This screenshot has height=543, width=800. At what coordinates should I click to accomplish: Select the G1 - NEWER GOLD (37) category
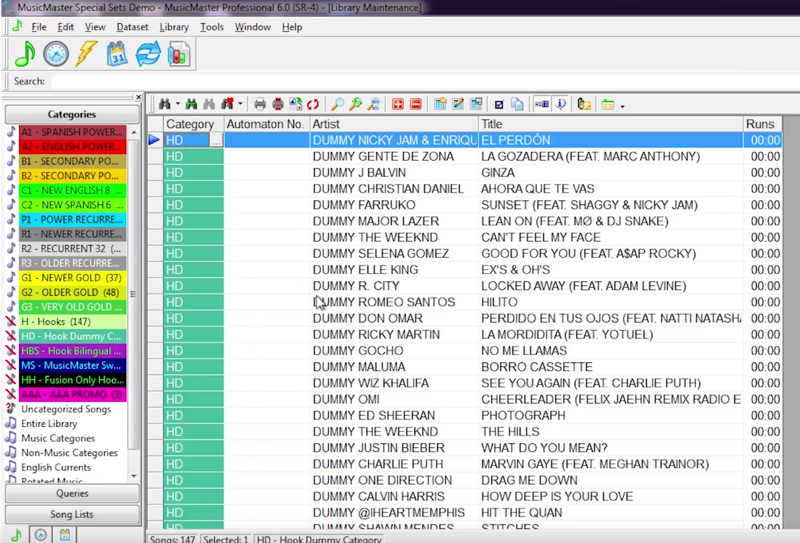72,278
